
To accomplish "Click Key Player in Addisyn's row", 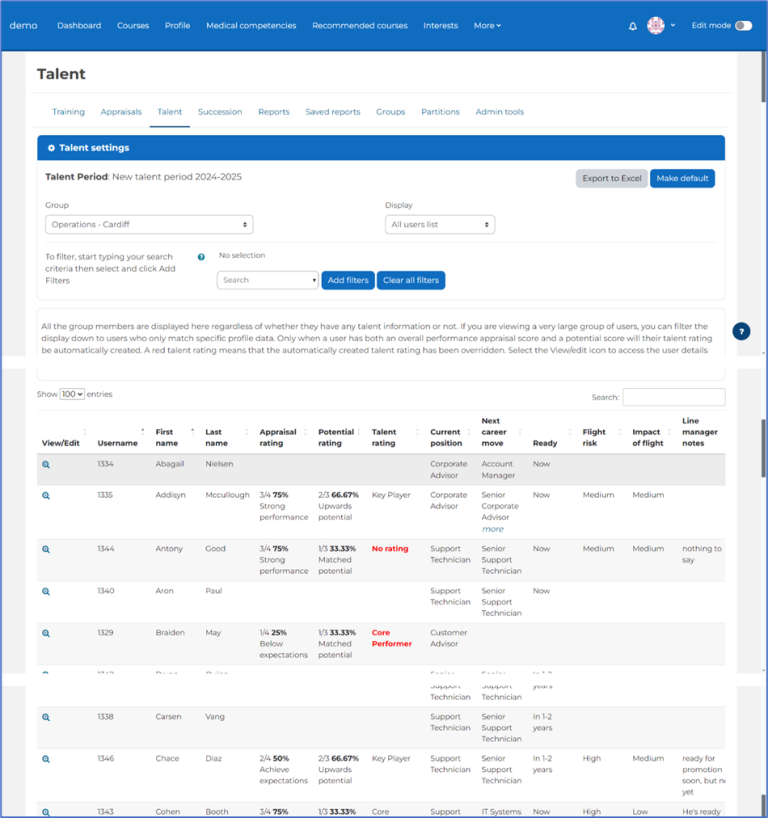I will click(391, 495).
